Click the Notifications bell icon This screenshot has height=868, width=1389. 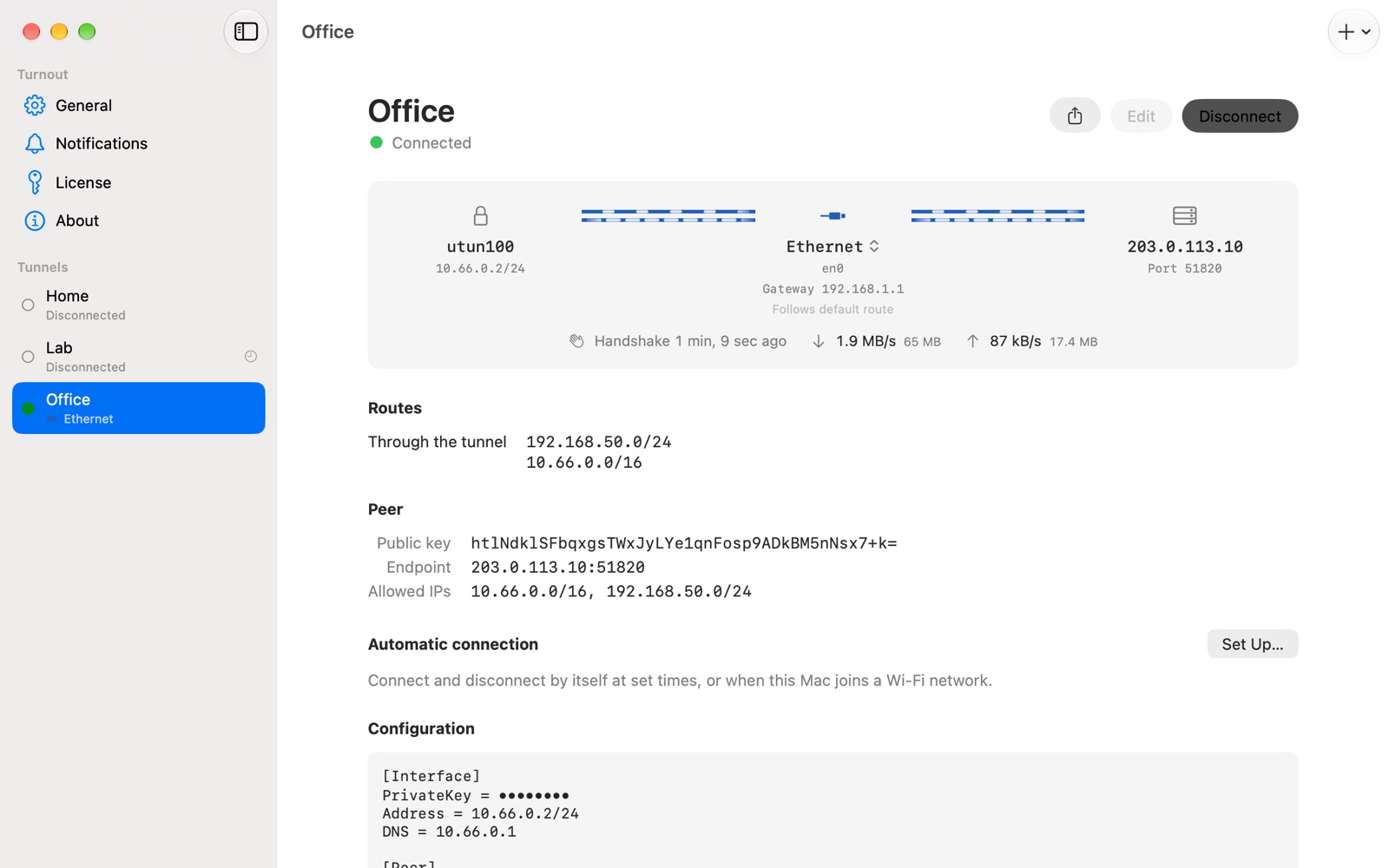pyautogui.click(x=35, y=143)
